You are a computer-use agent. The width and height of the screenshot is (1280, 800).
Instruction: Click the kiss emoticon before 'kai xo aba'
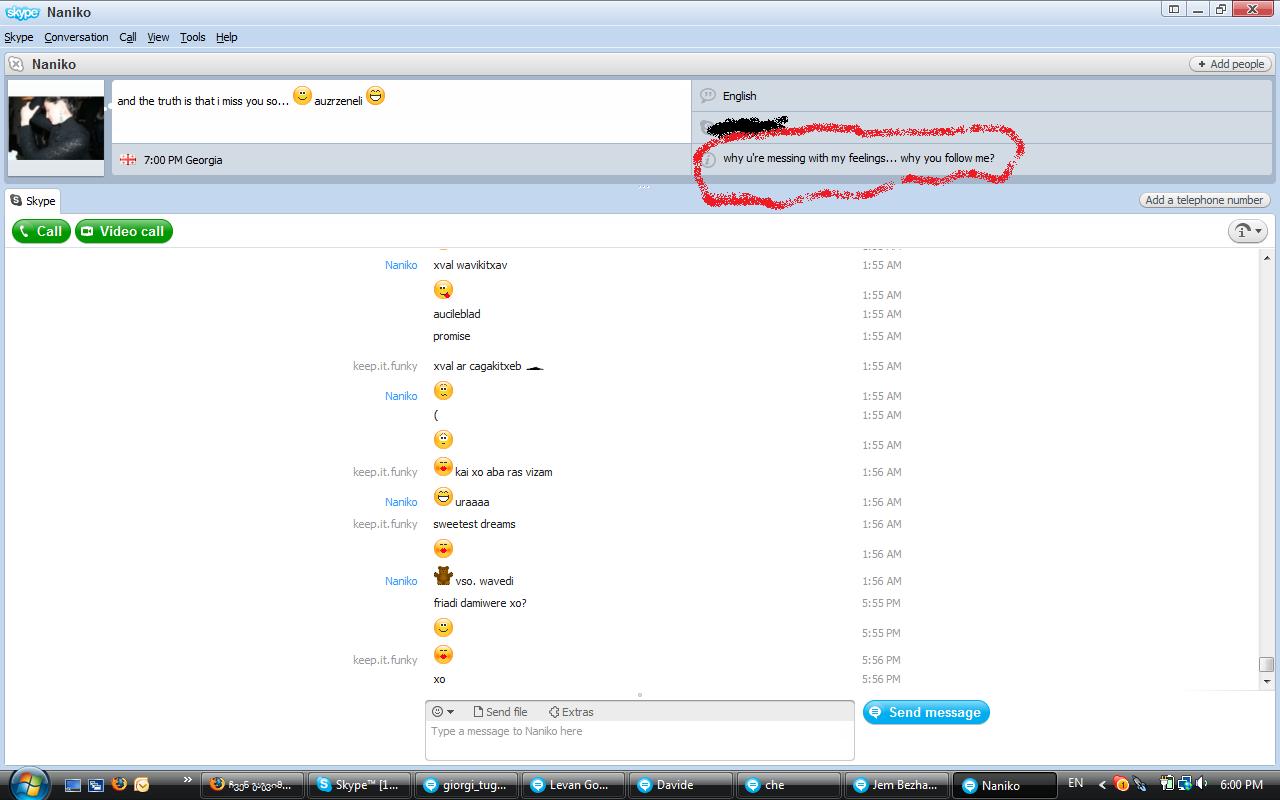click(x=443, y=467)
